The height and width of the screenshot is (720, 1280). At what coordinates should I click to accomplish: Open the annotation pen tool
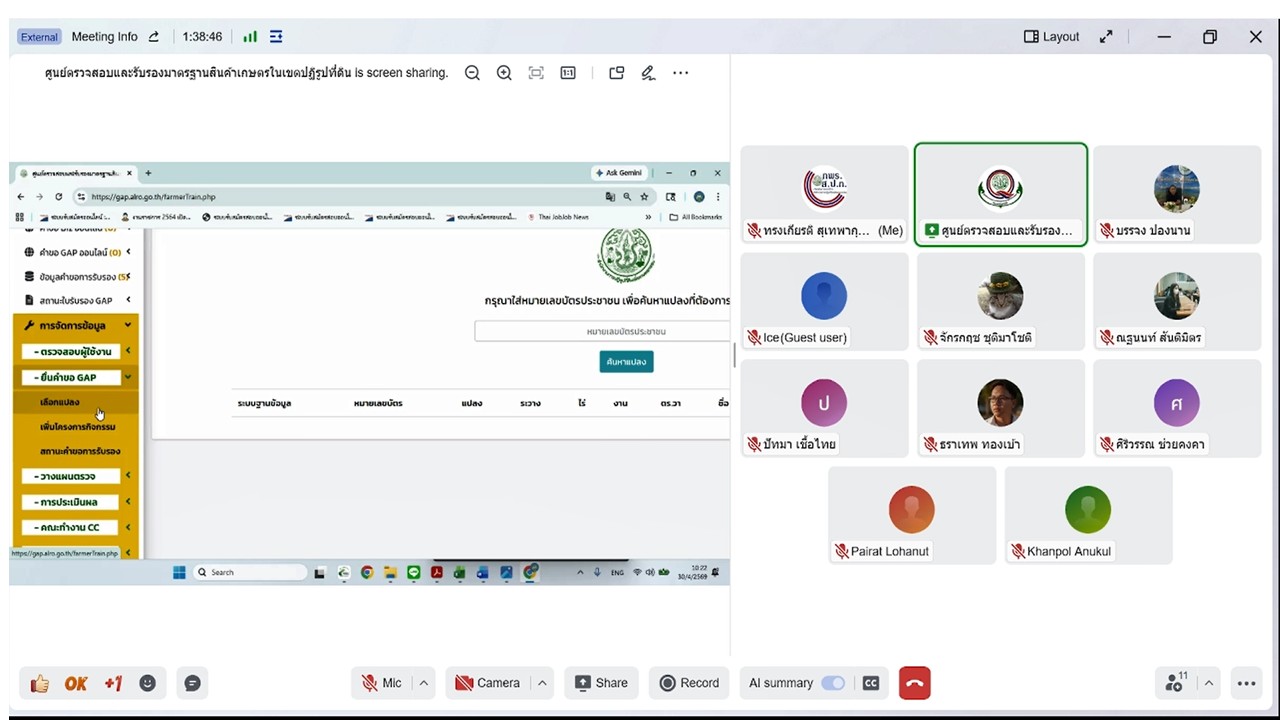(x=648, y=73)
